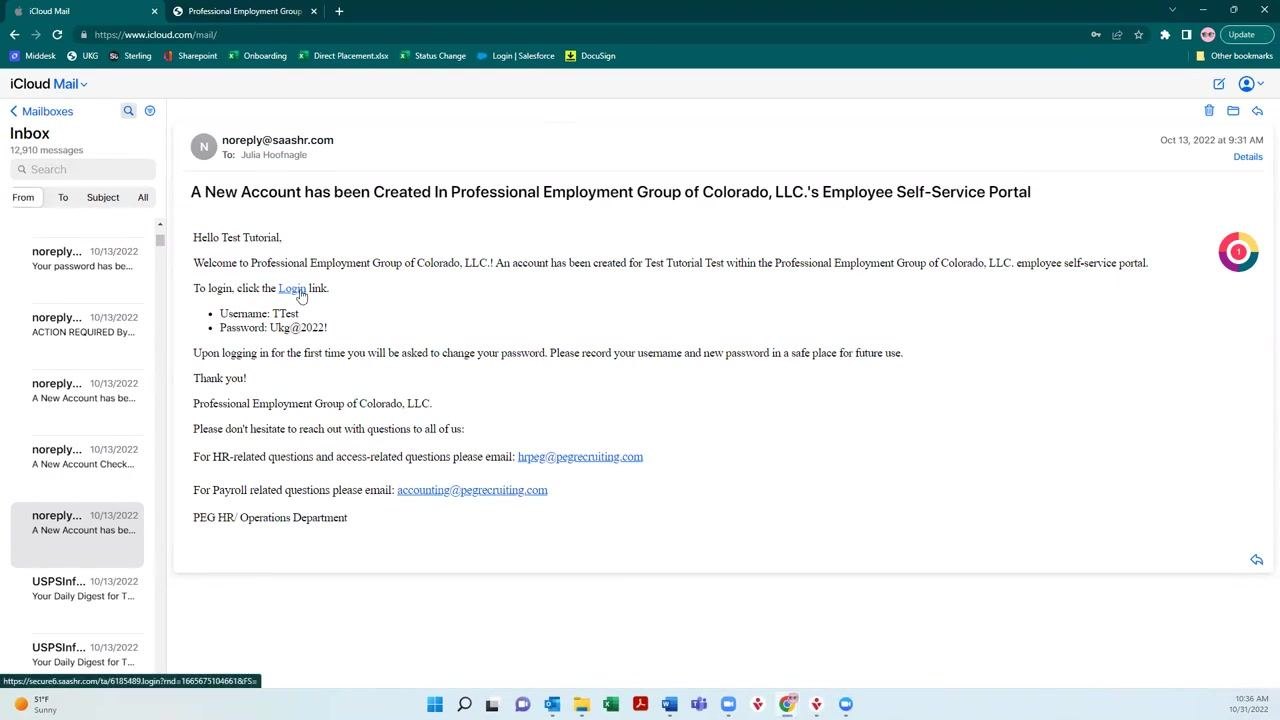
Task: Select the All search filter
Action: coord(143,197)
